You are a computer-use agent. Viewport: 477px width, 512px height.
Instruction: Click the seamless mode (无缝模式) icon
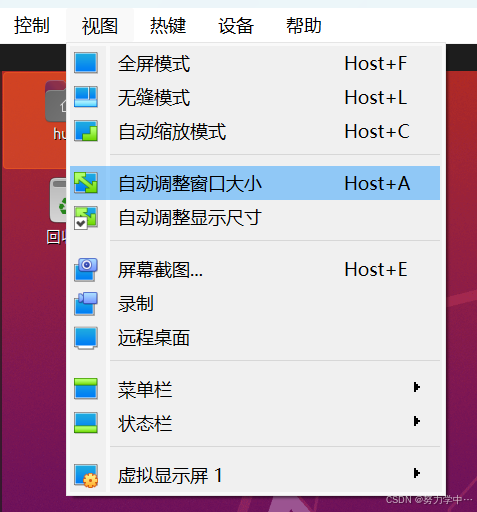pyautogui.click(x=86, y=97)
